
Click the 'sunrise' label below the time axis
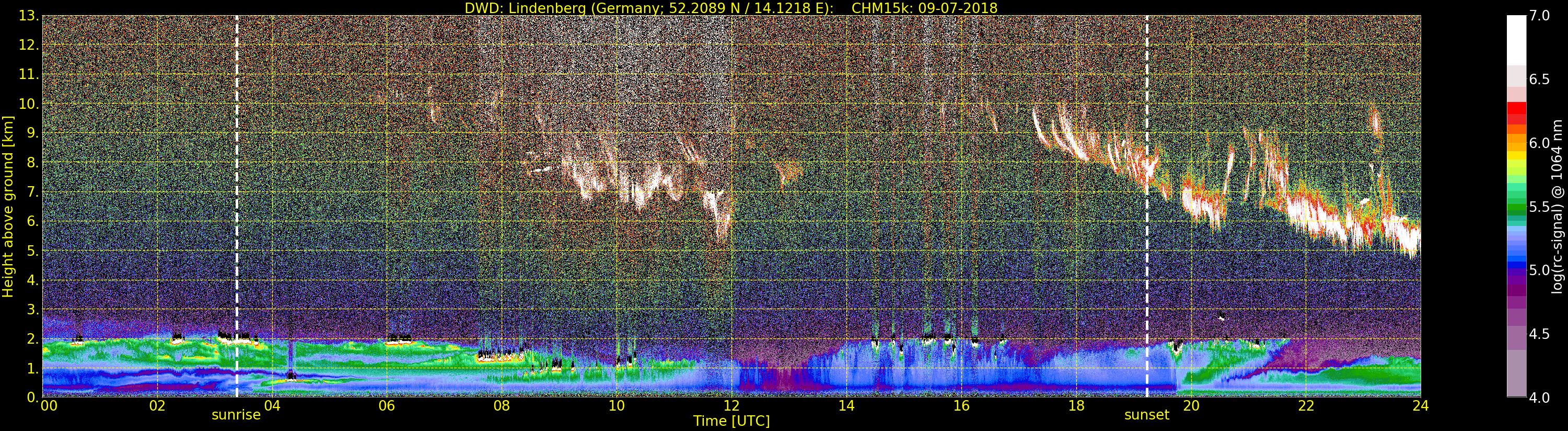tap(236, 415)
